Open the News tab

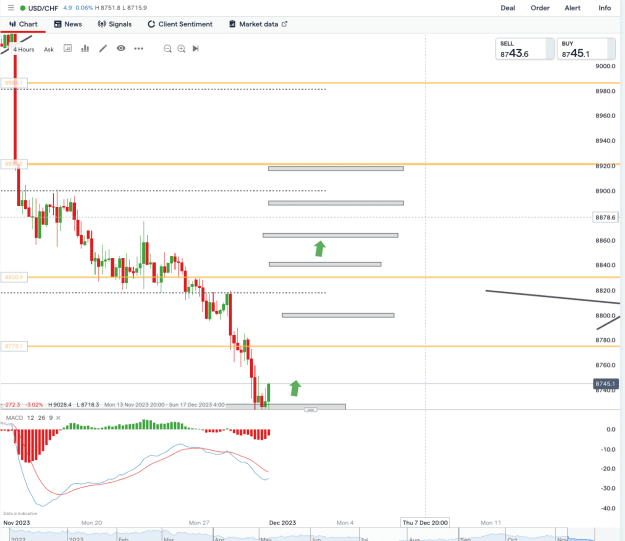pyautogui.click(x=68, y=24)
